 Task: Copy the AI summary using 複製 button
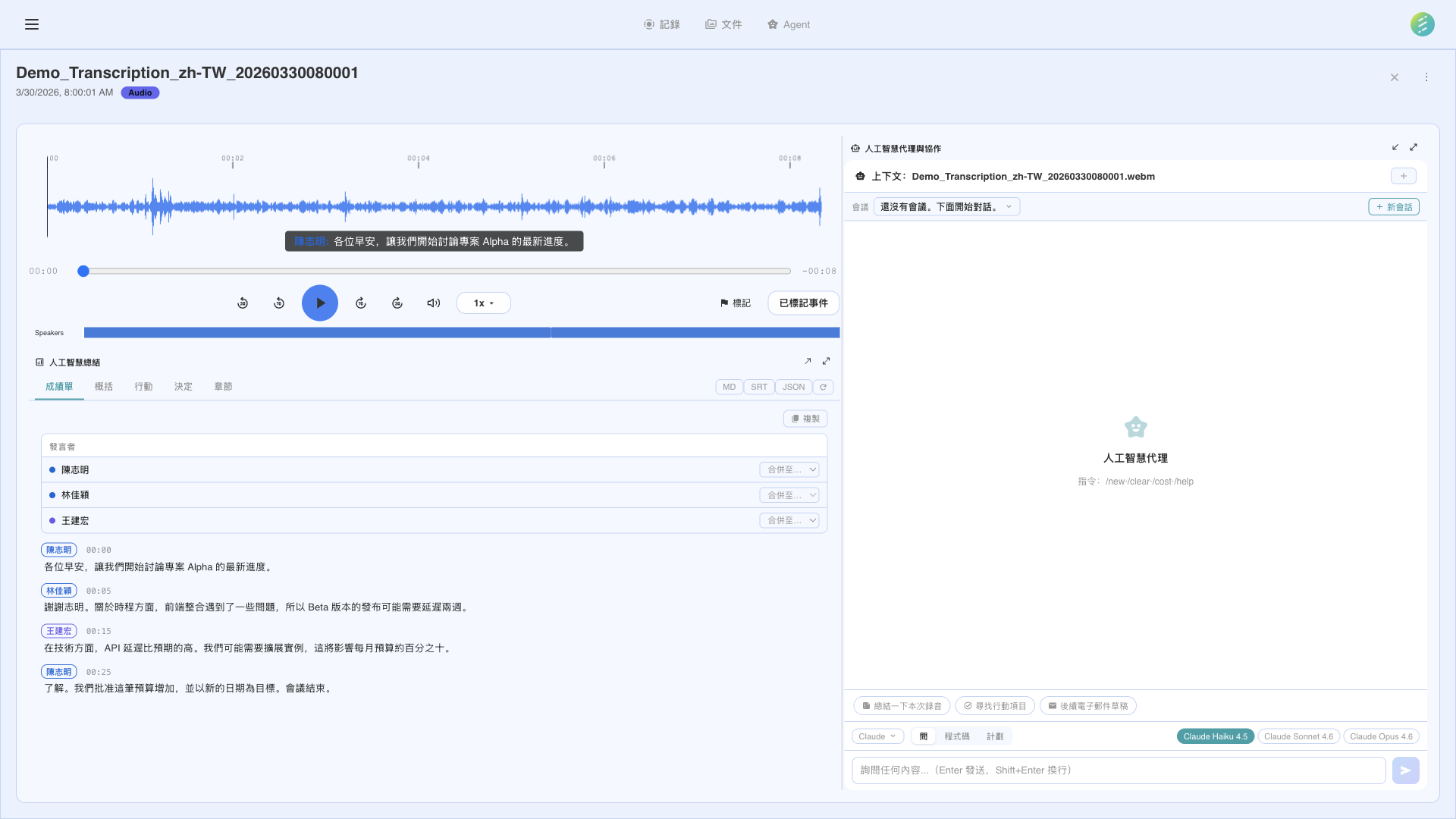(x=805, y=418)
